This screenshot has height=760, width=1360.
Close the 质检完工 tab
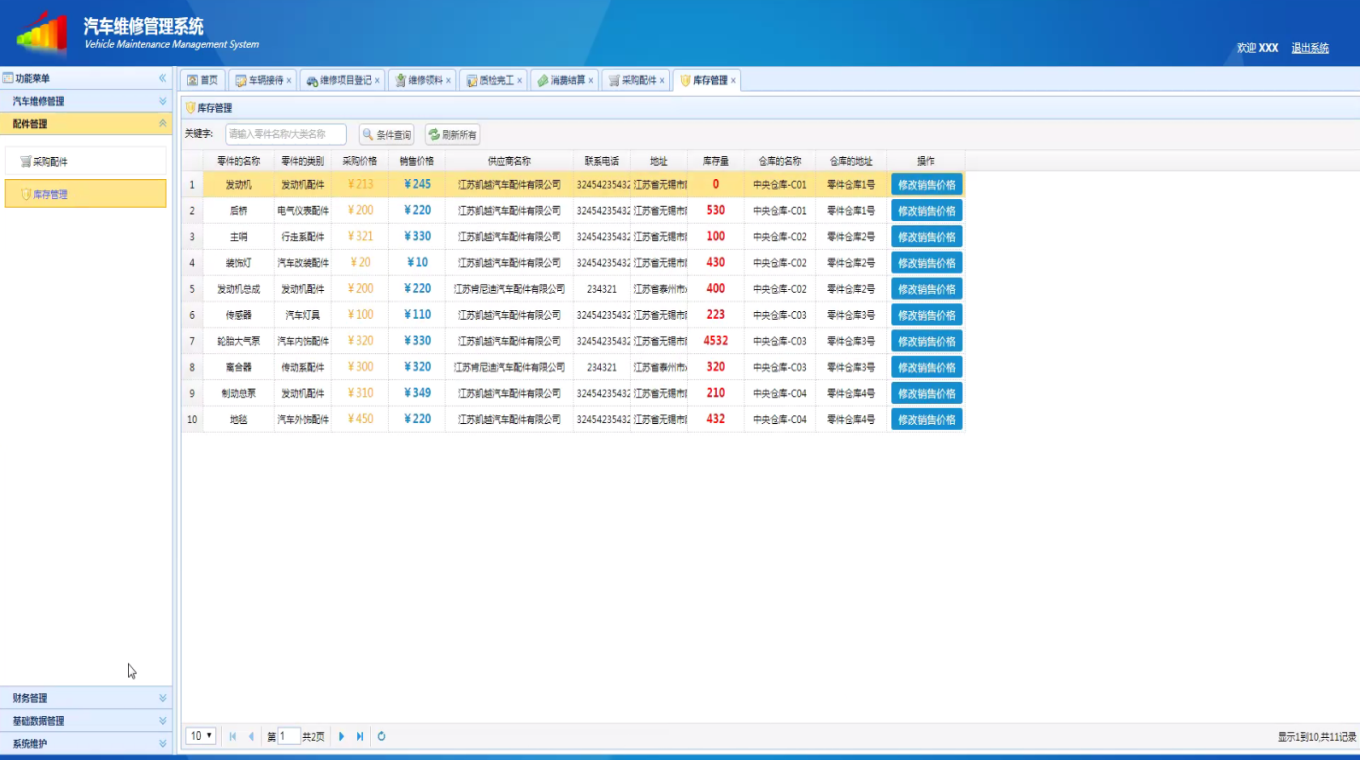[519, 81]
